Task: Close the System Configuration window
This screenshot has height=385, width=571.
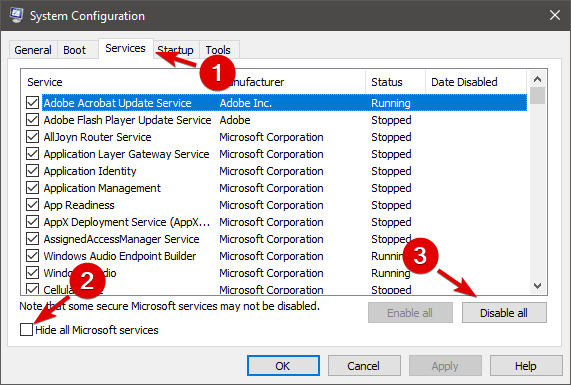Action: [x=555, y=15]
